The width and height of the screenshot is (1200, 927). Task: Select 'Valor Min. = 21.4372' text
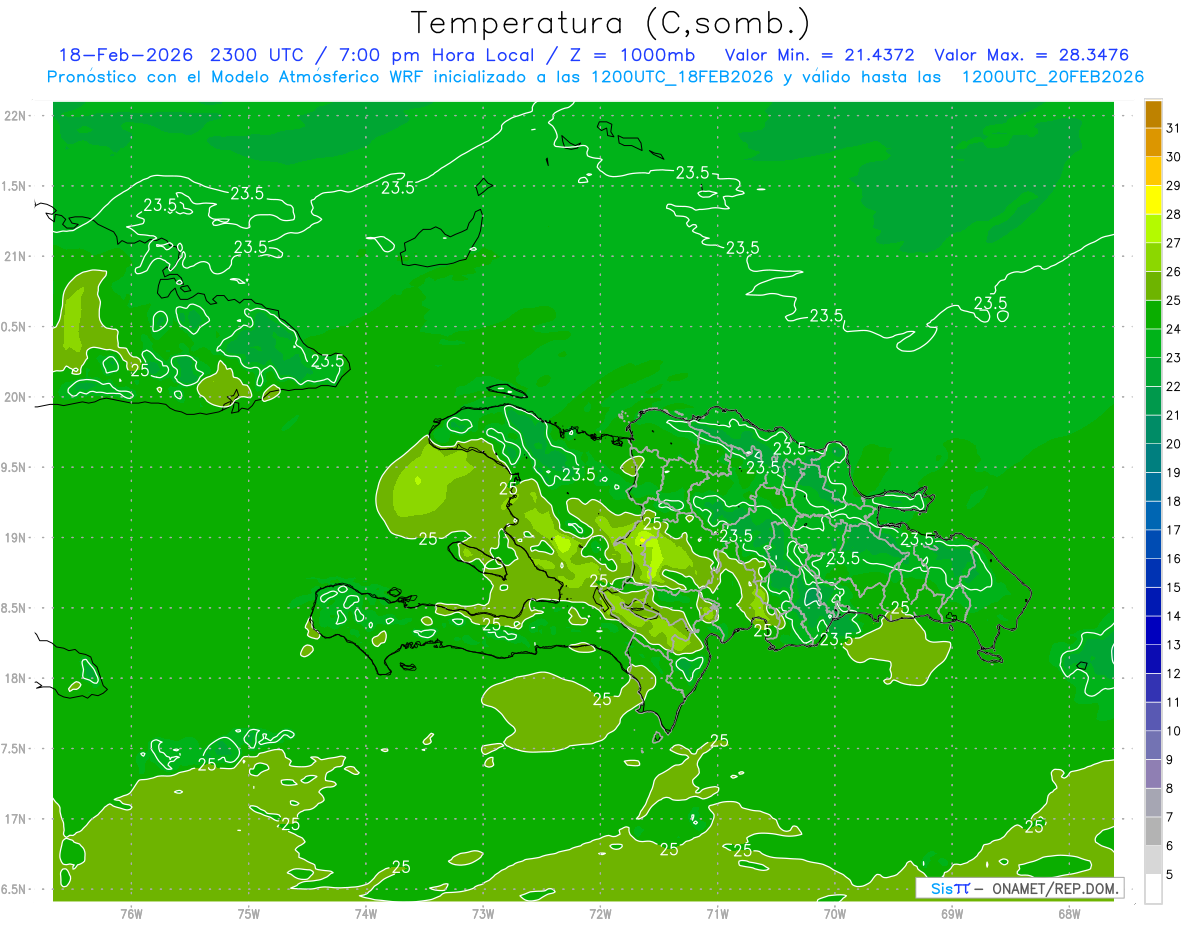[819, 55]
